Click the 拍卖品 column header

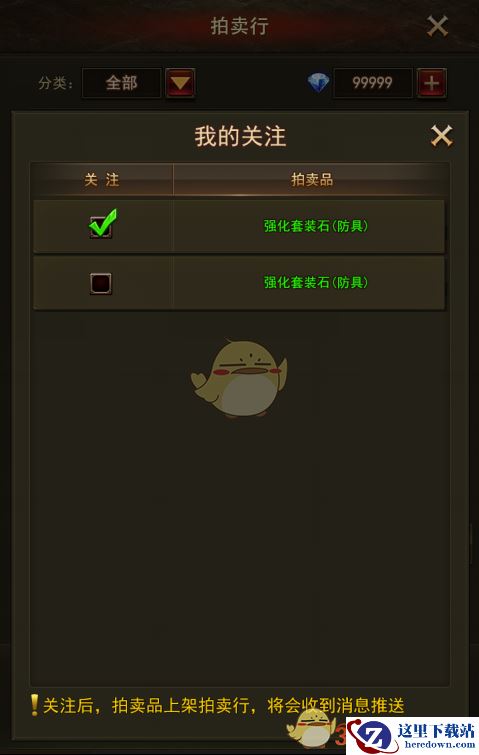point(311,180)
